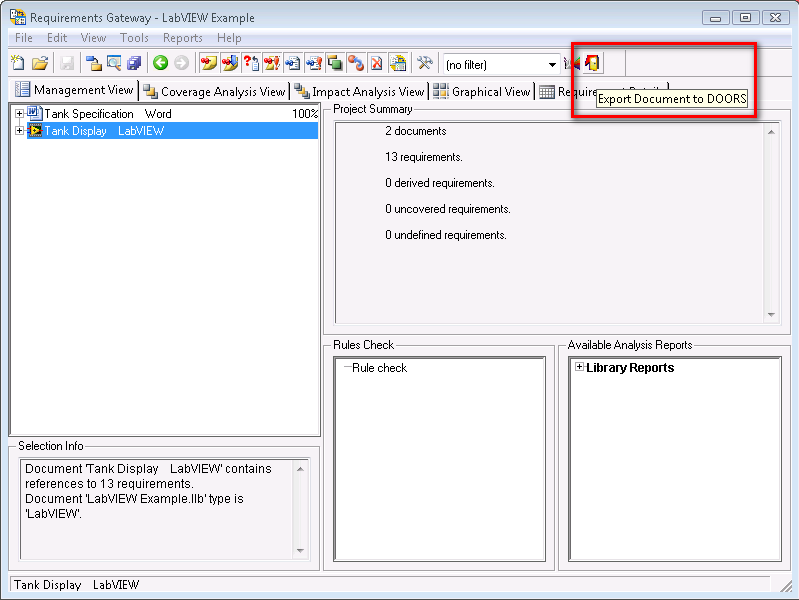Click the New project toolbar icon
The width and height of the screenshot is (799, 600).
pos(17,64)
